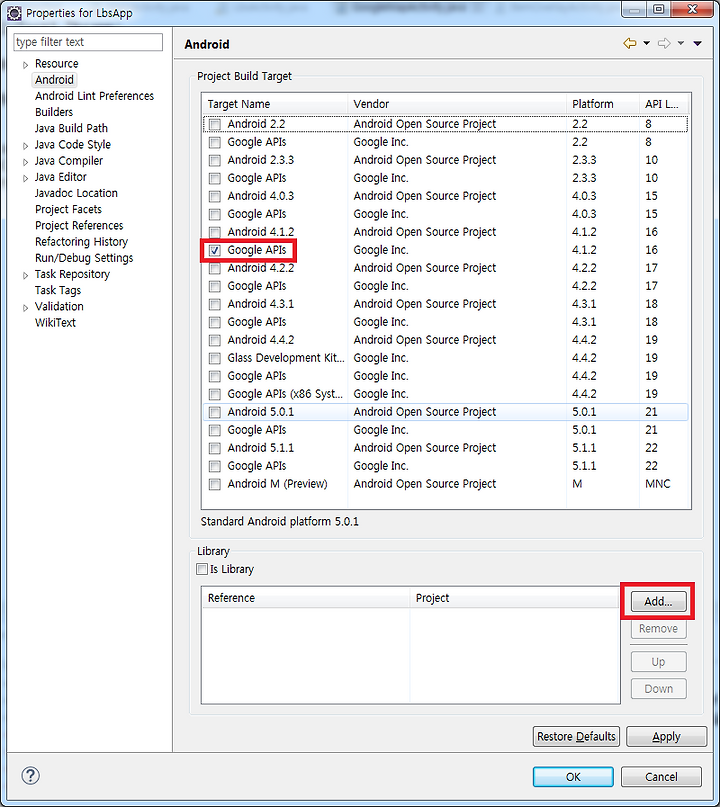Sort by Vendor column header
This screenshot has width=720, height=807.
click(457, 104)
